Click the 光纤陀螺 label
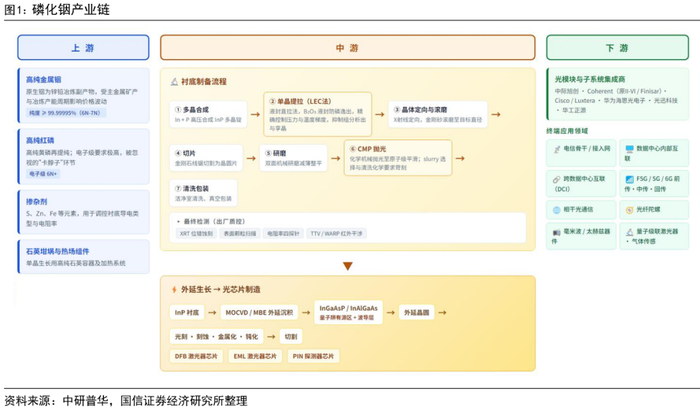700x410 pixels. point(648,209)
